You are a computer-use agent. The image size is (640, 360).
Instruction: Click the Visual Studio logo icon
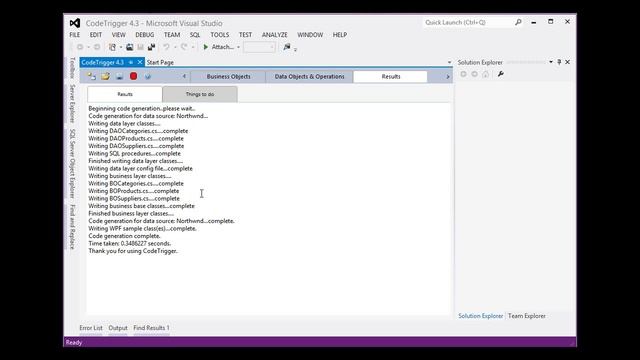click(75, 23)
